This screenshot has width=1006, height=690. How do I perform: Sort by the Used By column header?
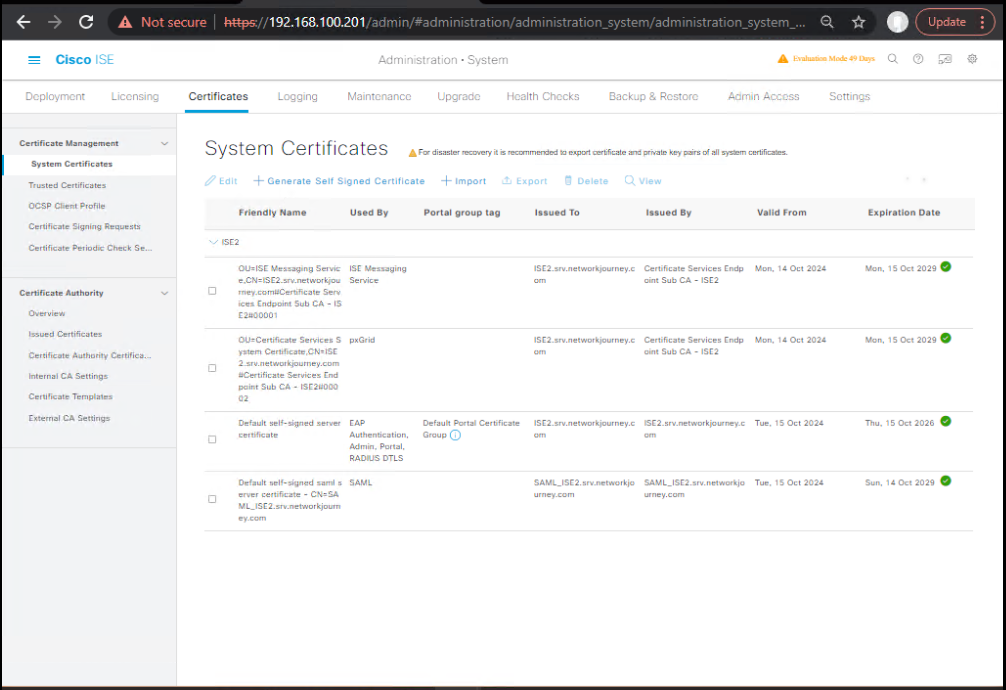click(369, 212)
